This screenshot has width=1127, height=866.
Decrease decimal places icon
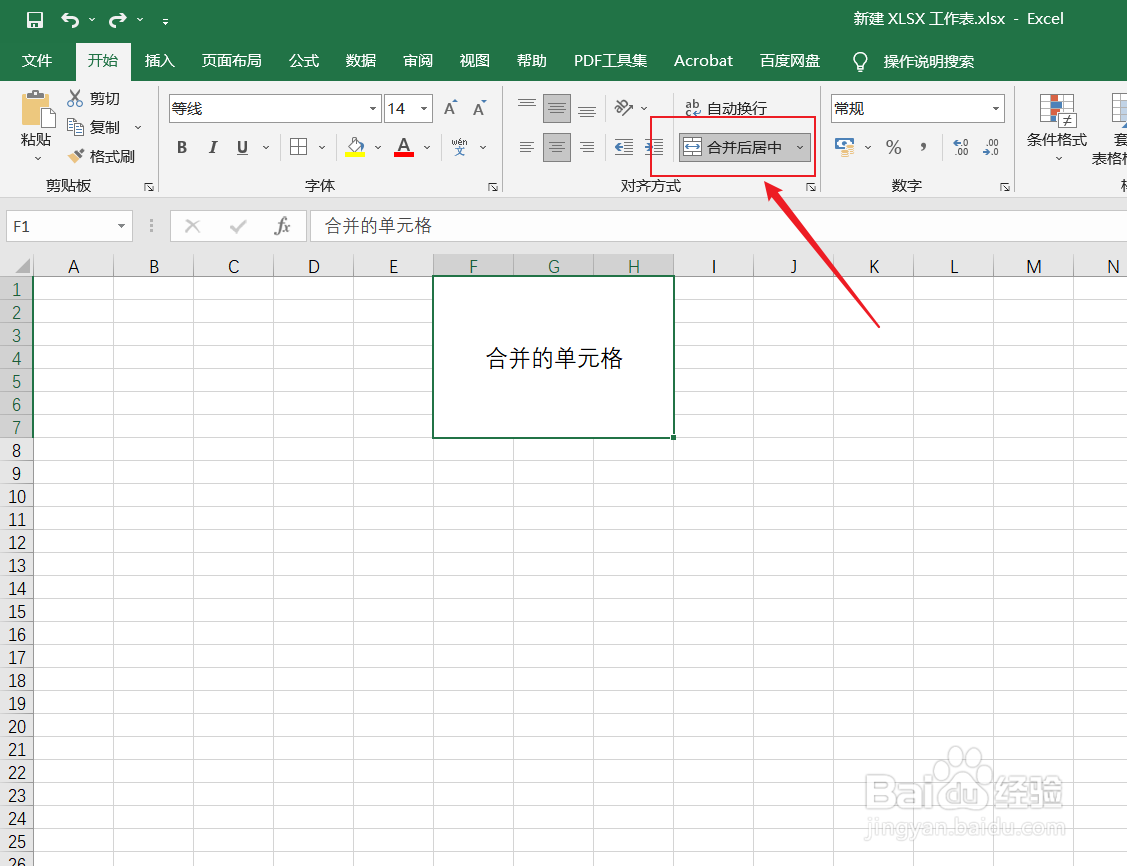click(991, 147)
